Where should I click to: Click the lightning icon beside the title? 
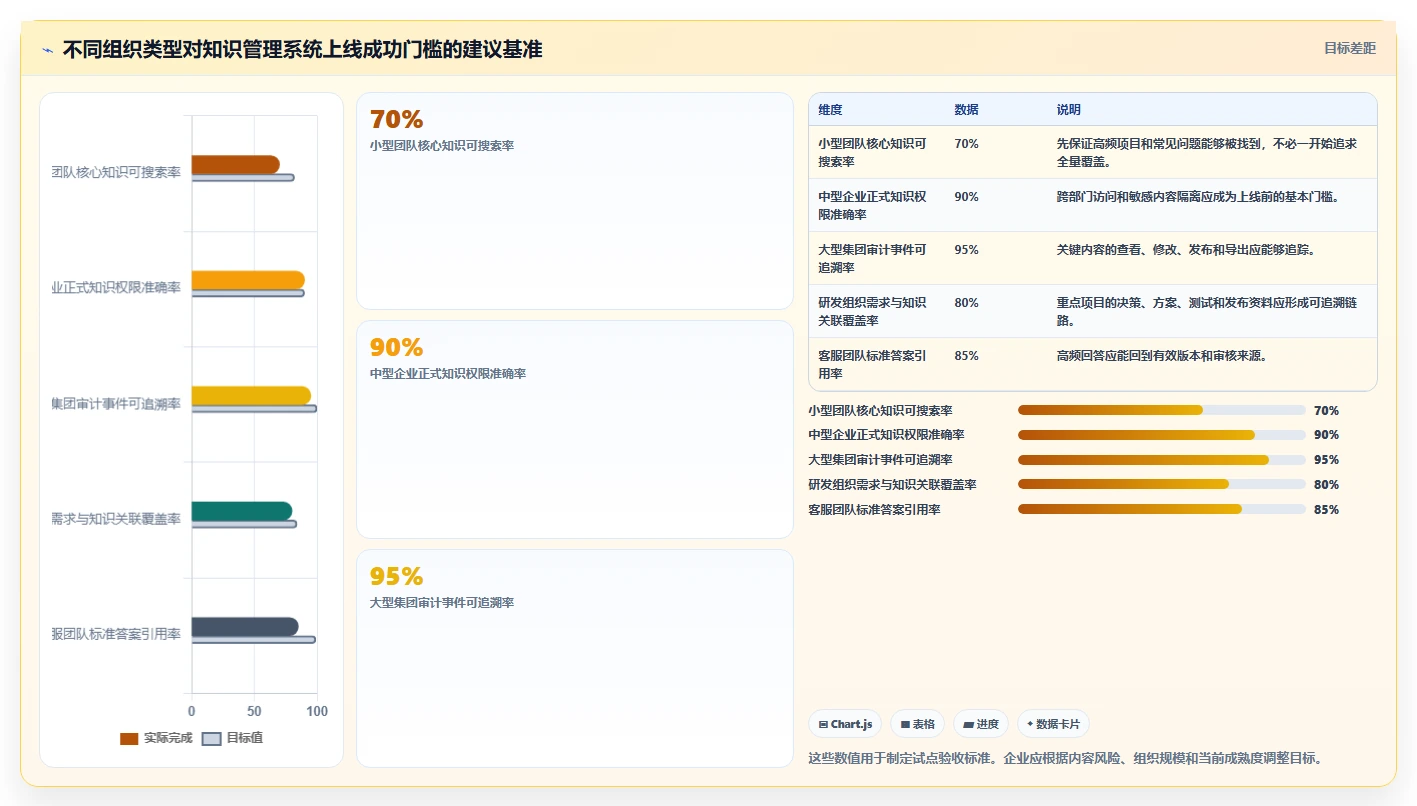coord(48,50)
